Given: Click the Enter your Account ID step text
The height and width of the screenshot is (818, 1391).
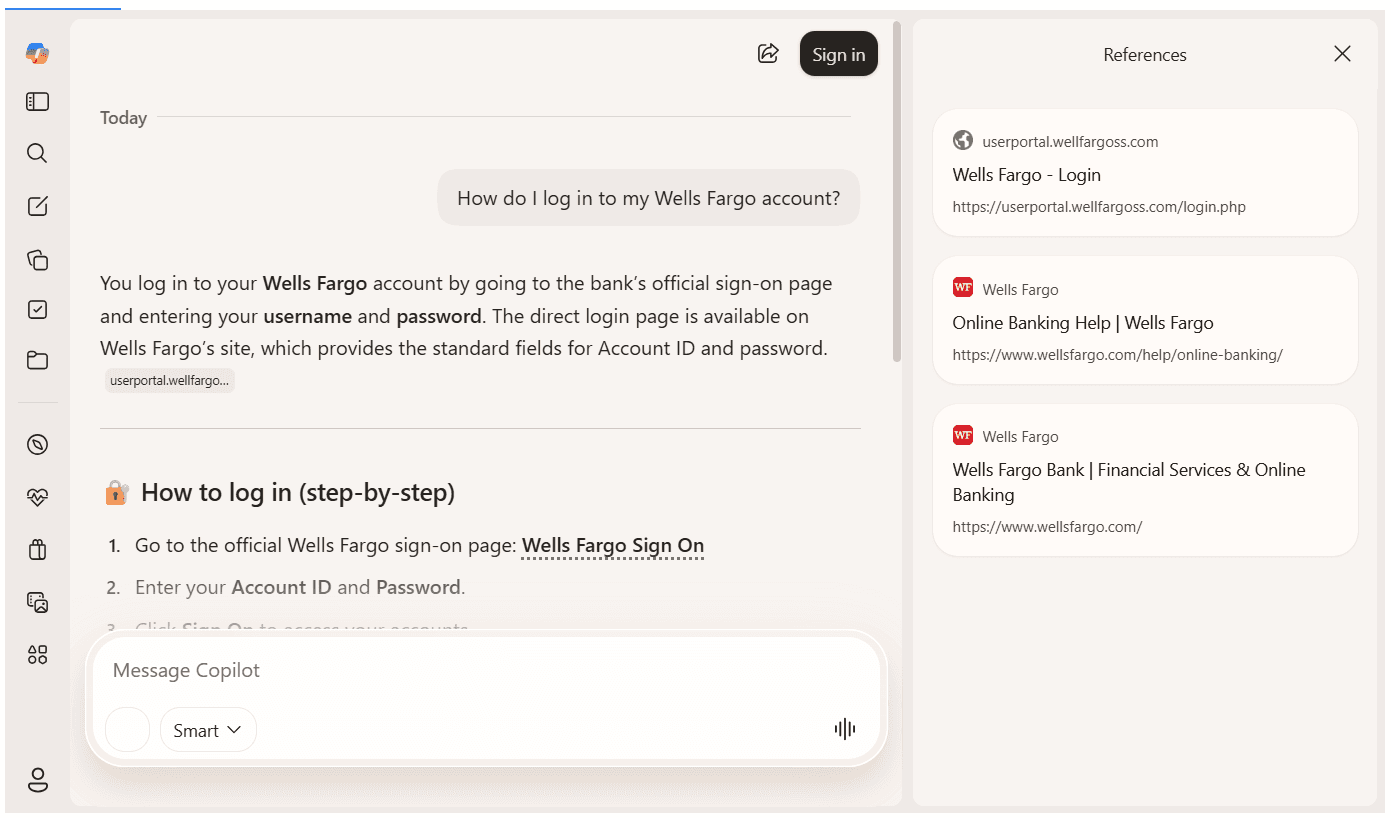Looking at the screenshot, I should 300,587.
